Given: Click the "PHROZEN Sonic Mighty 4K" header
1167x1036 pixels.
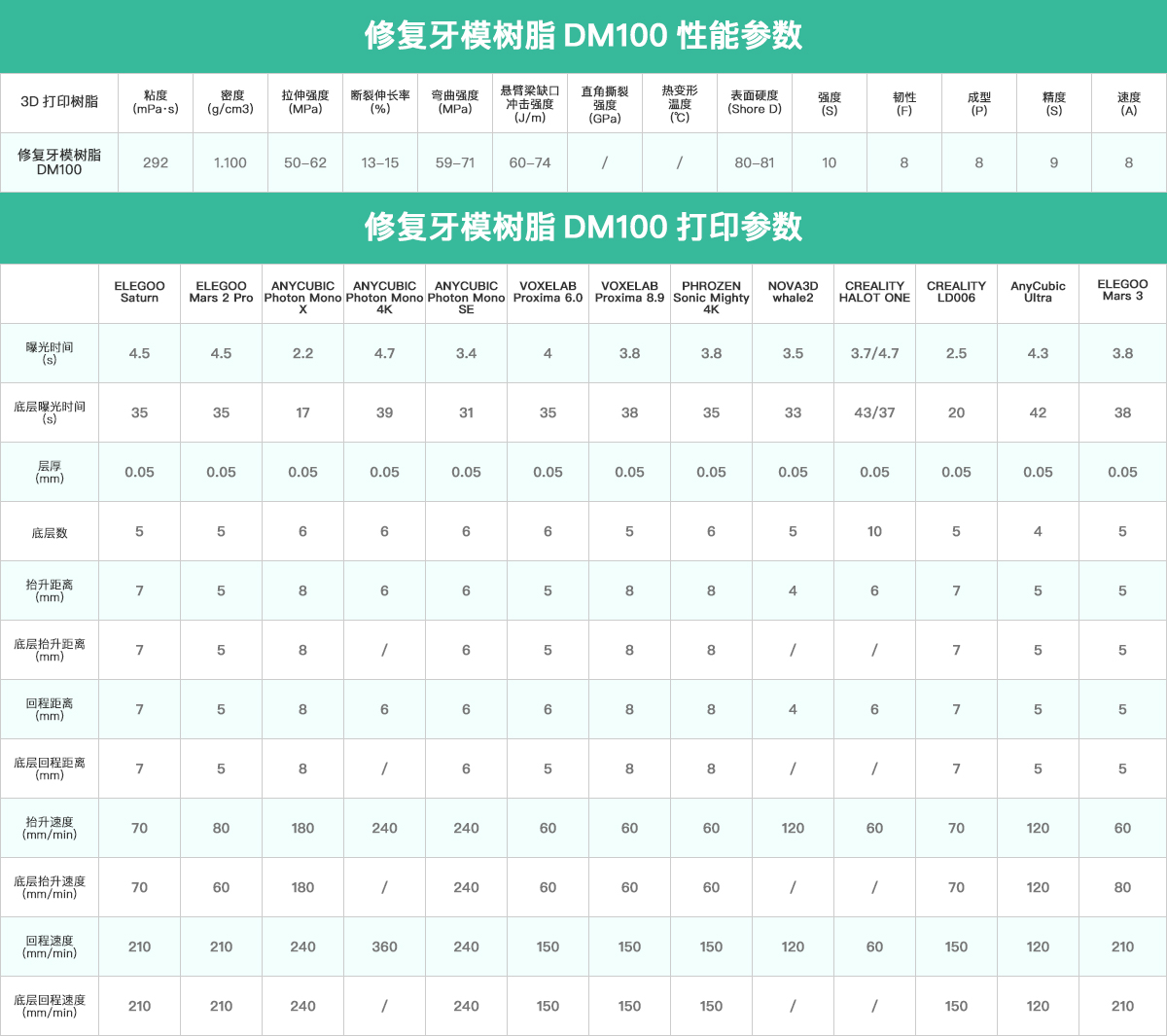Looking at the screenshot, I should 711,298.
